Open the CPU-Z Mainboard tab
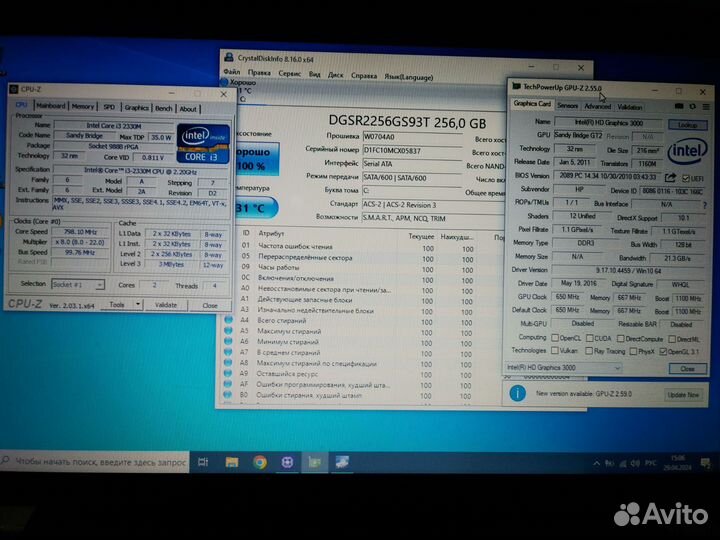 (x=51, y=106)
